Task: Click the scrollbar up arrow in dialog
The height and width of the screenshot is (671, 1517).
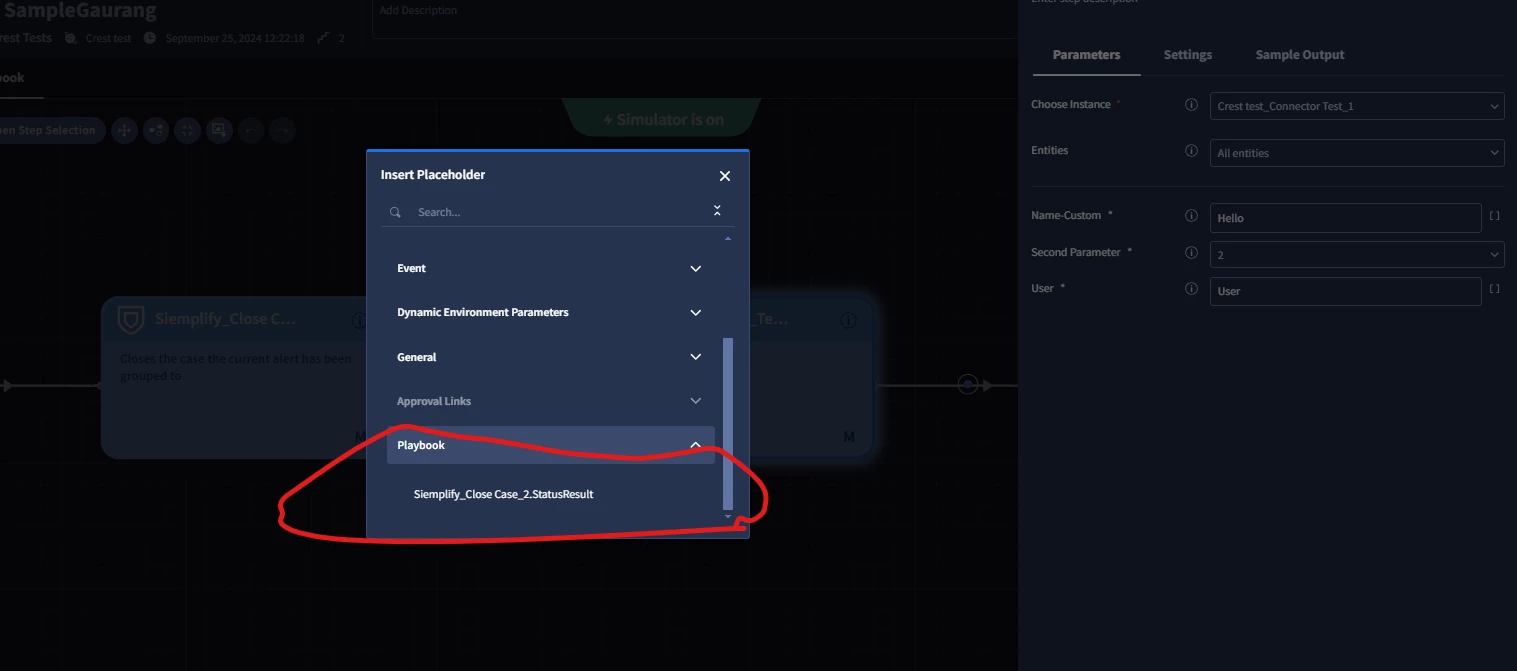Action: (728, 240)
